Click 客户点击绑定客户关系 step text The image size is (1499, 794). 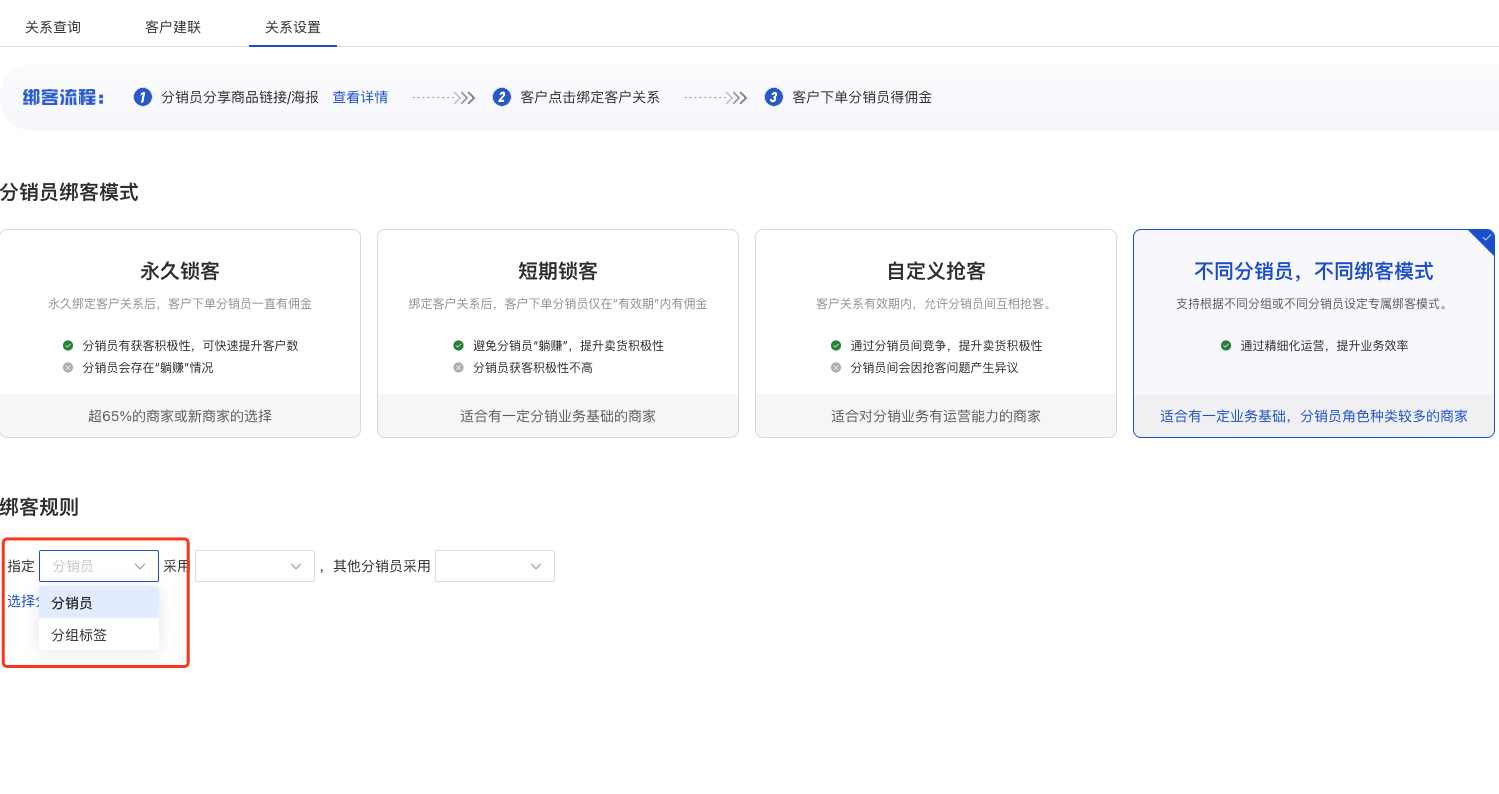tap(590, 97)
